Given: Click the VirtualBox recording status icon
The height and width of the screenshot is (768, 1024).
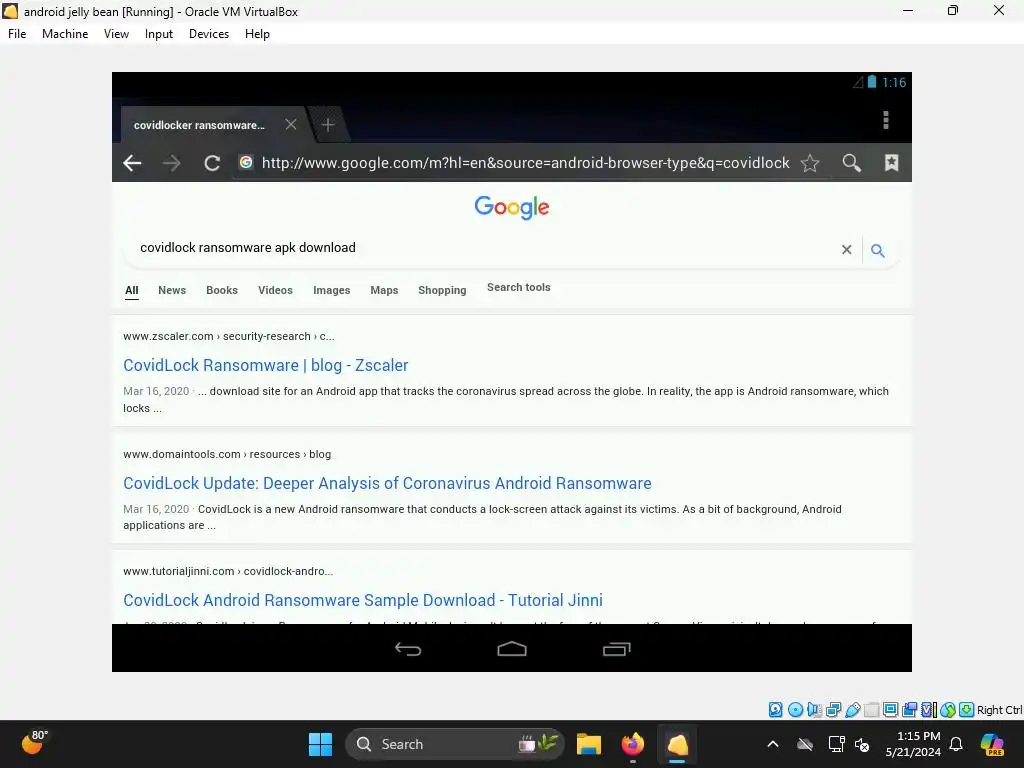Looking at the screenshot, I should pos(909,710).
